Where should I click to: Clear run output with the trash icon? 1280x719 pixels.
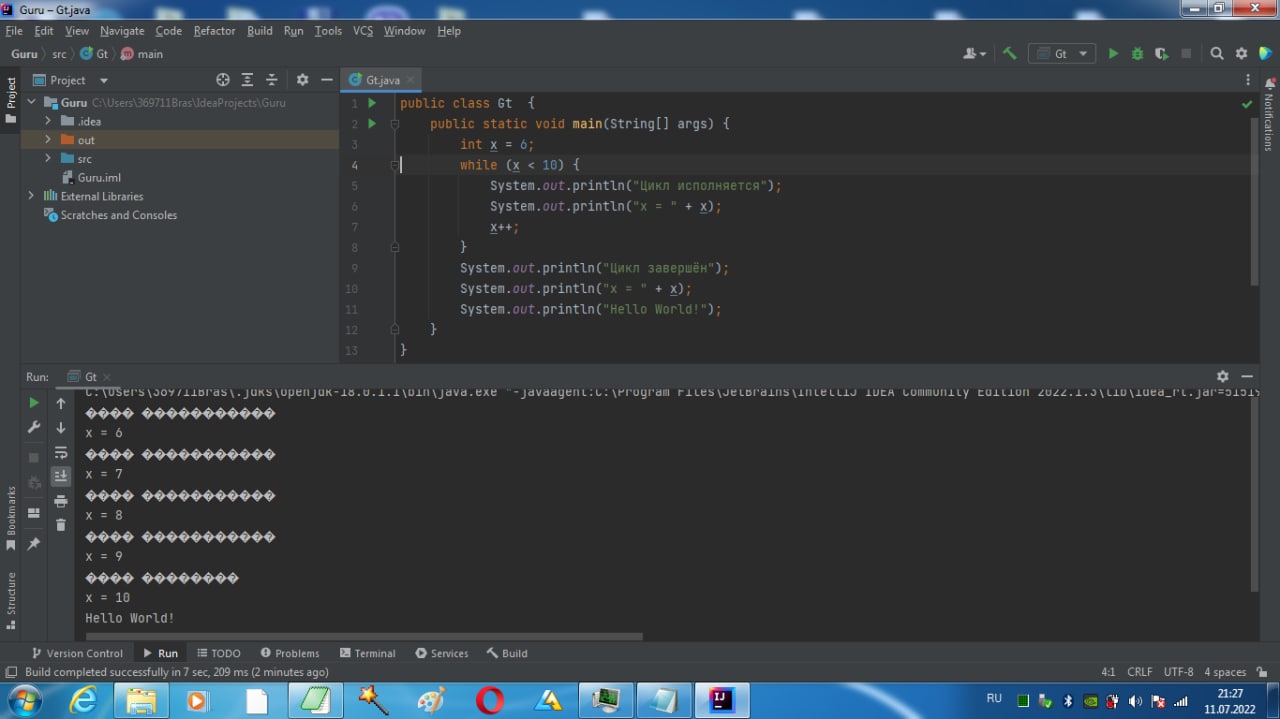click(61, 525)
